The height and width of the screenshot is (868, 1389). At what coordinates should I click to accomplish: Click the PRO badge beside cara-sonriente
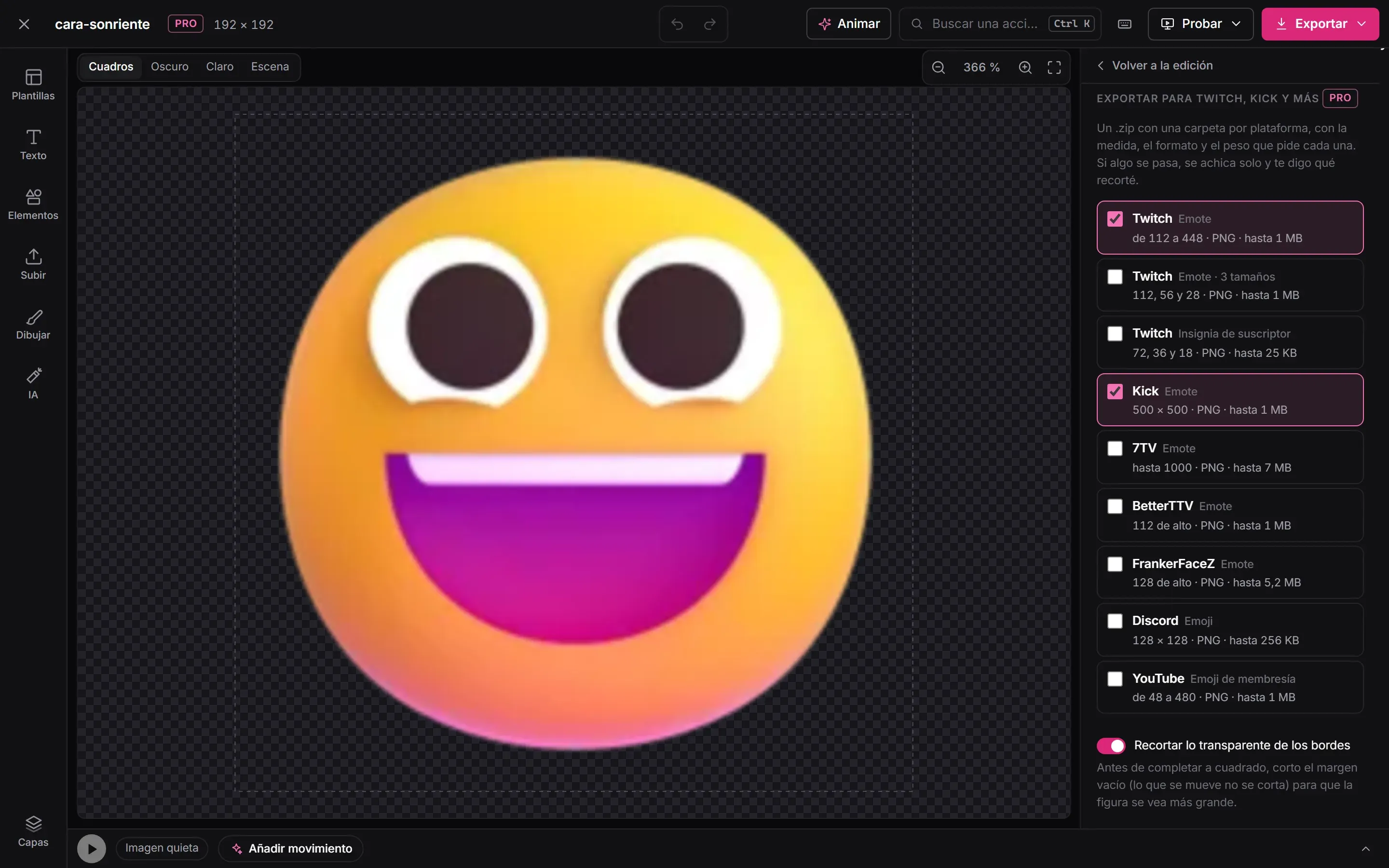(185, 24)
